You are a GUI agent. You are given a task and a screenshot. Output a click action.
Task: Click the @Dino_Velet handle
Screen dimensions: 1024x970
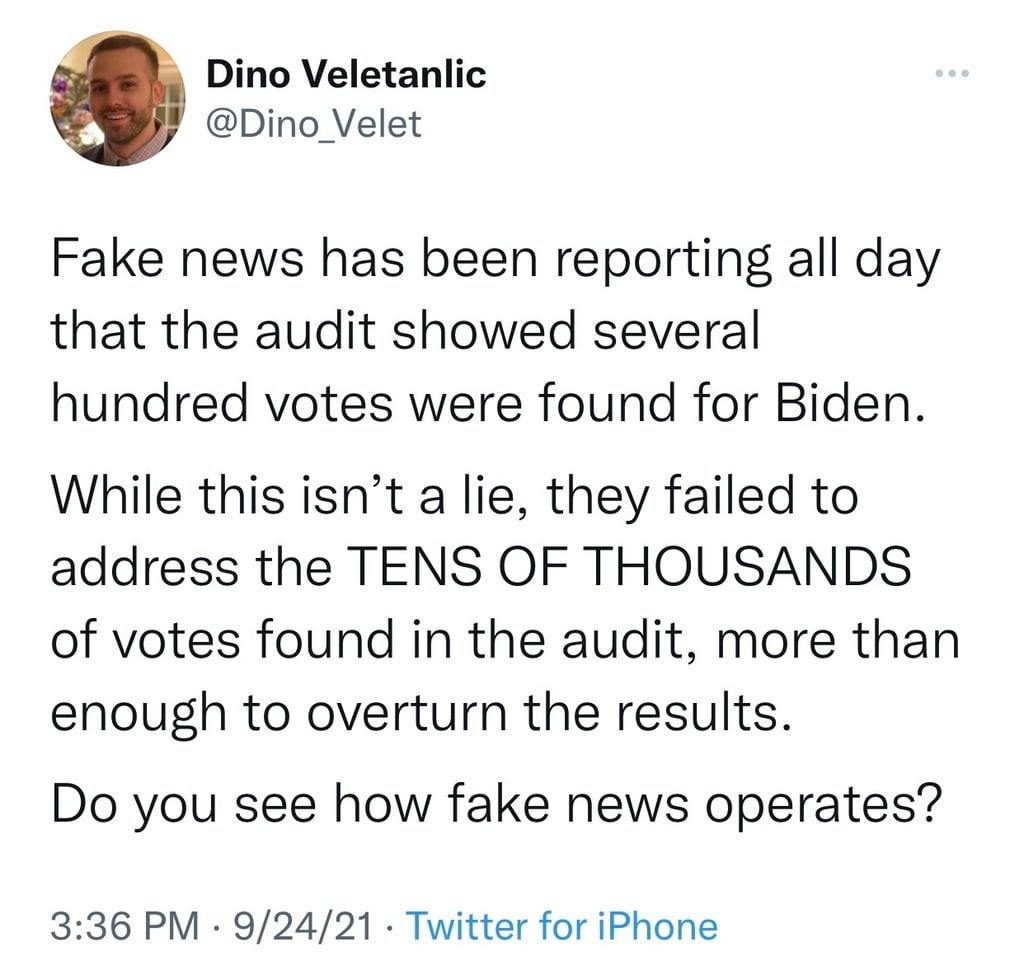(x=314, y=123)
